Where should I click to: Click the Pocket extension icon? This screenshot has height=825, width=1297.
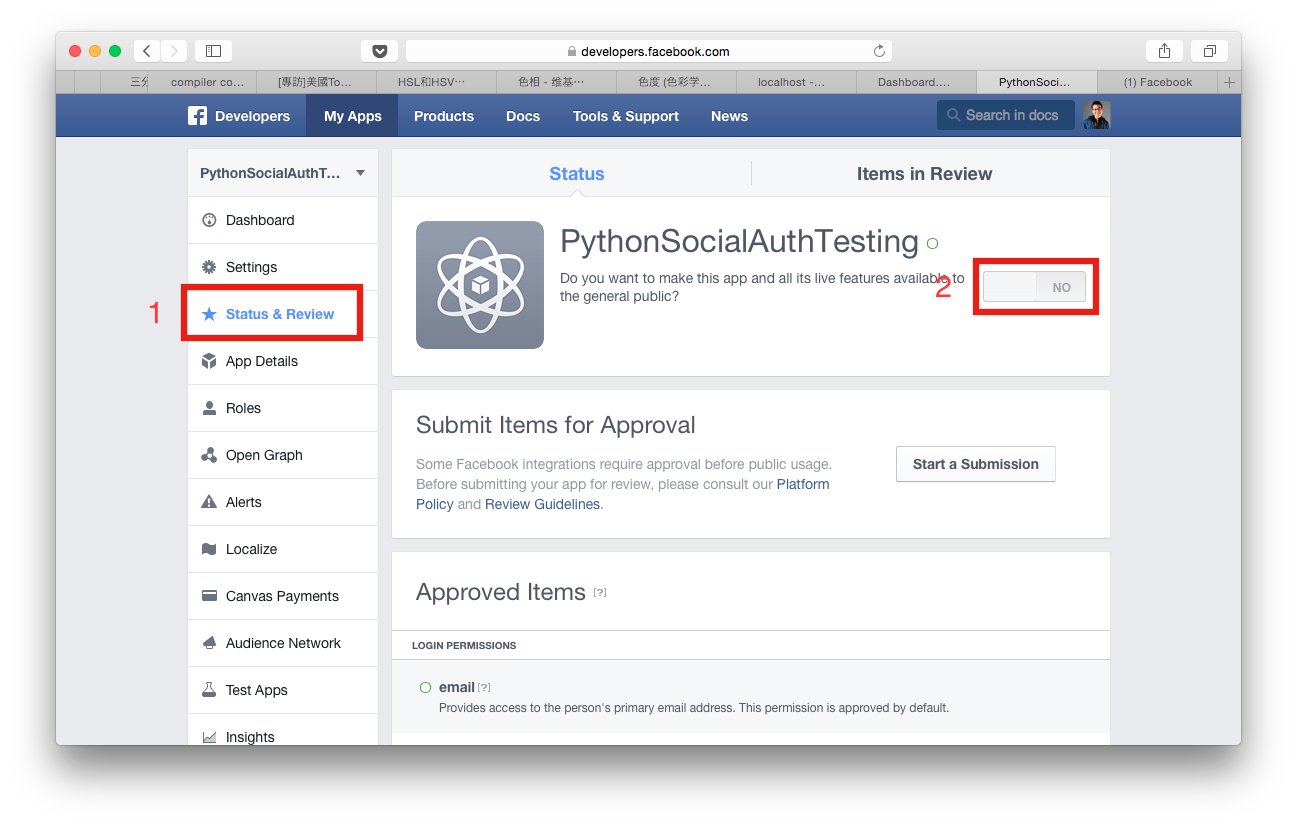click(x=379, y=51)
